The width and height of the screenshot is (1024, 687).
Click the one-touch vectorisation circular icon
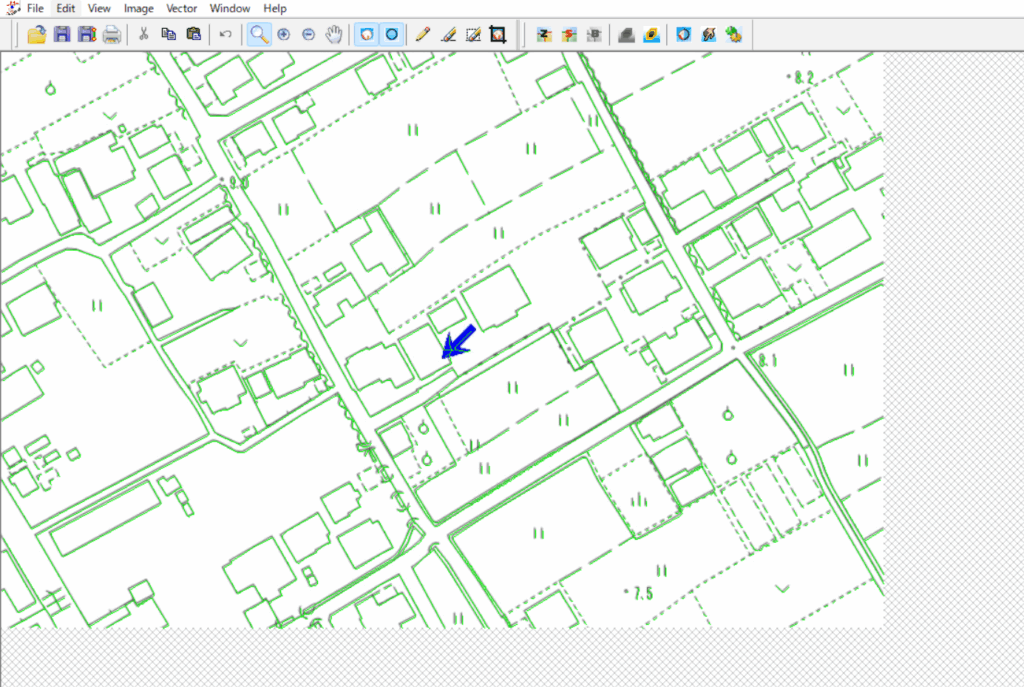pos(683,35)
